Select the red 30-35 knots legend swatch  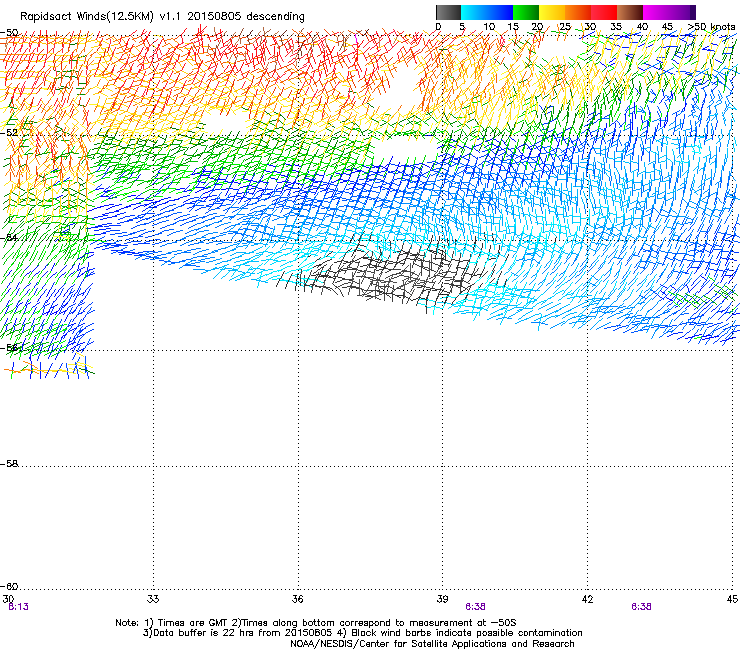coord(604,12)
